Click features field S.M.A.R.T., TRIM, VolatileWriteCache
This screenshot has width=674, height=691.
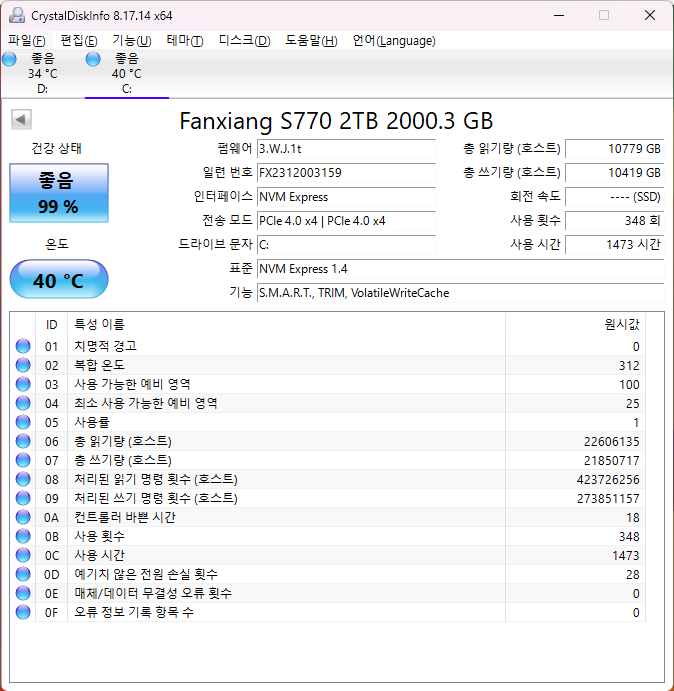click(460, 293)
